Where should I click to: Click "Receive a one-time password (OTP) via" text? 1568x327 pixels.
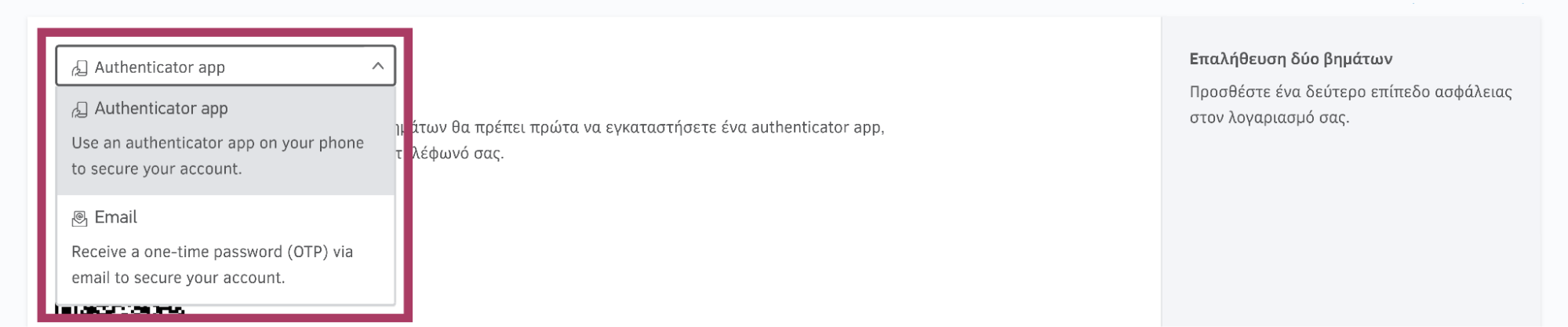tap(212, 252)
